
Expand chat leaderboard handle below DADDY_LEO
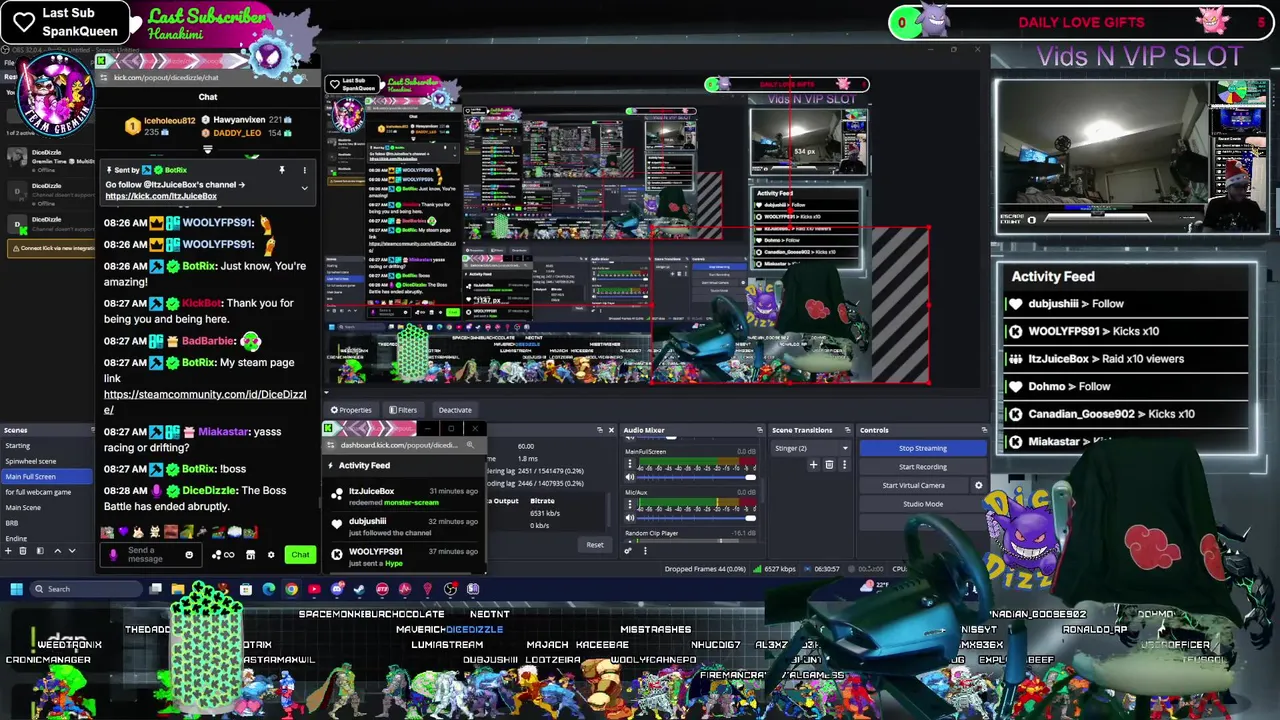(x=208, y=149)
